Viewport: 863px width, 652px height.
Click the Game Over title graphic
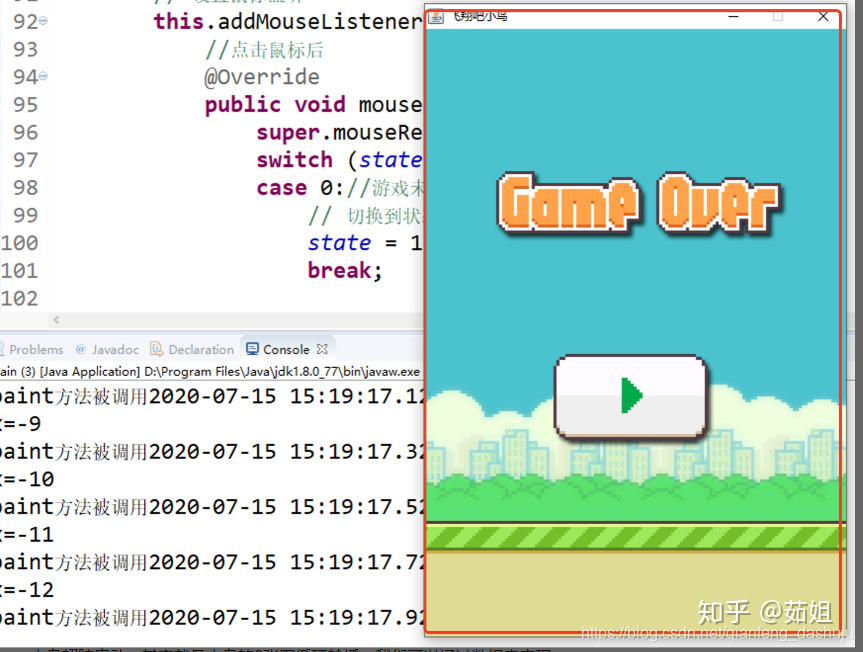point(638,202)
